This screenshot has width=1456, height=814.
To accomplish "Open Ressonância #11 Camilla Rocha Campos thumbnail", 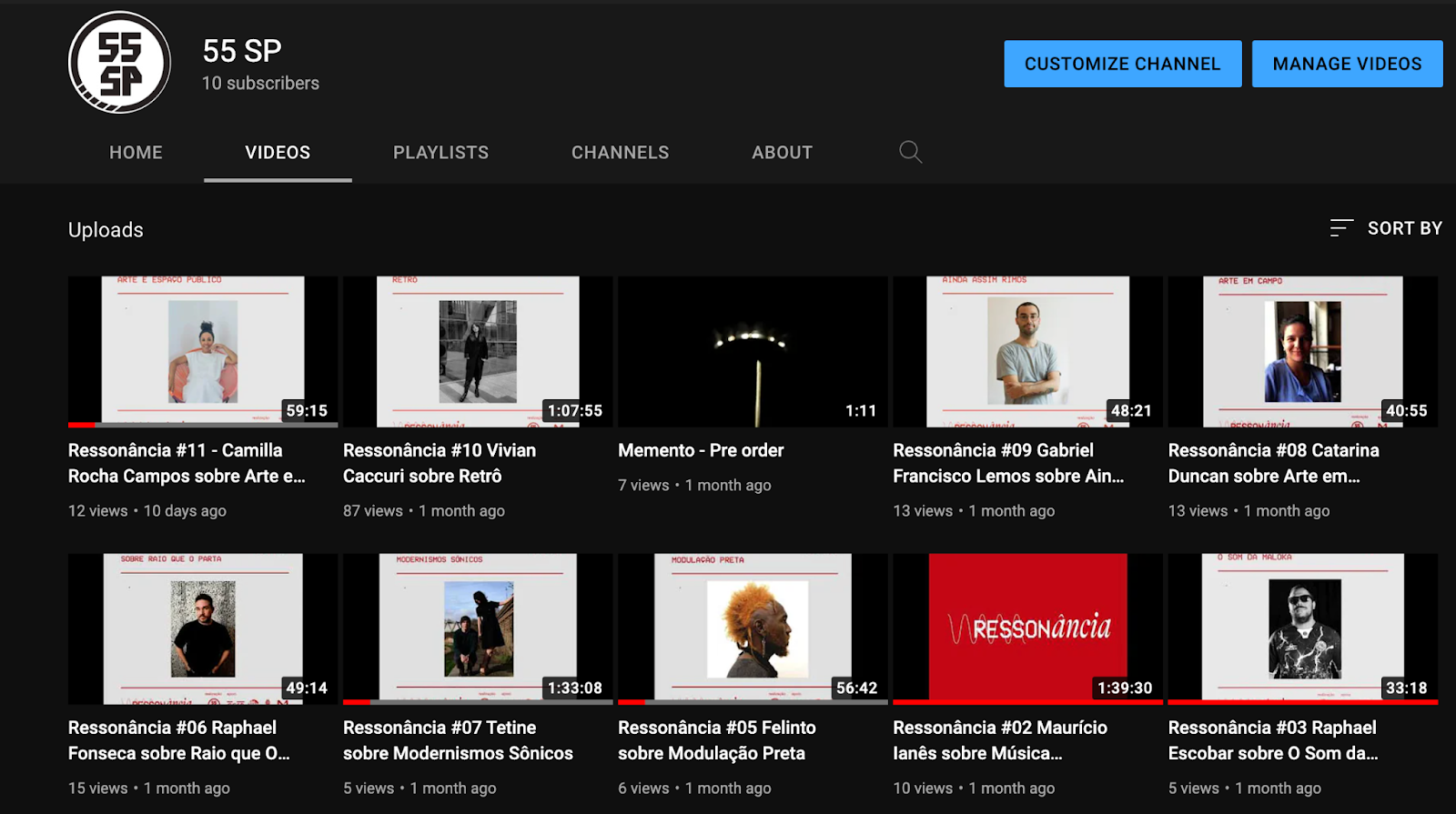I will point(203,352).
